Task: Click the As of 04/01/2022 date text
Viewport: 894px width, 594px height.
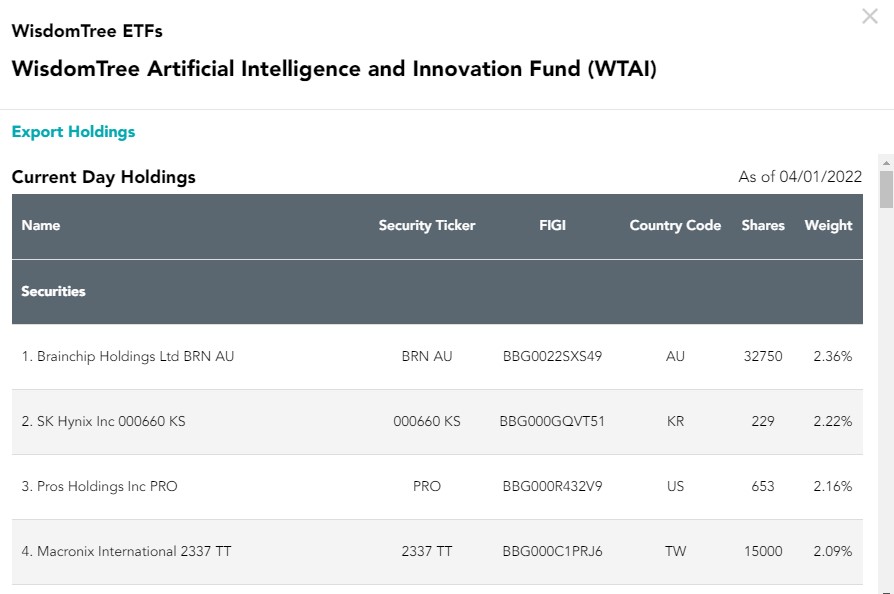Action: point(800,177)
